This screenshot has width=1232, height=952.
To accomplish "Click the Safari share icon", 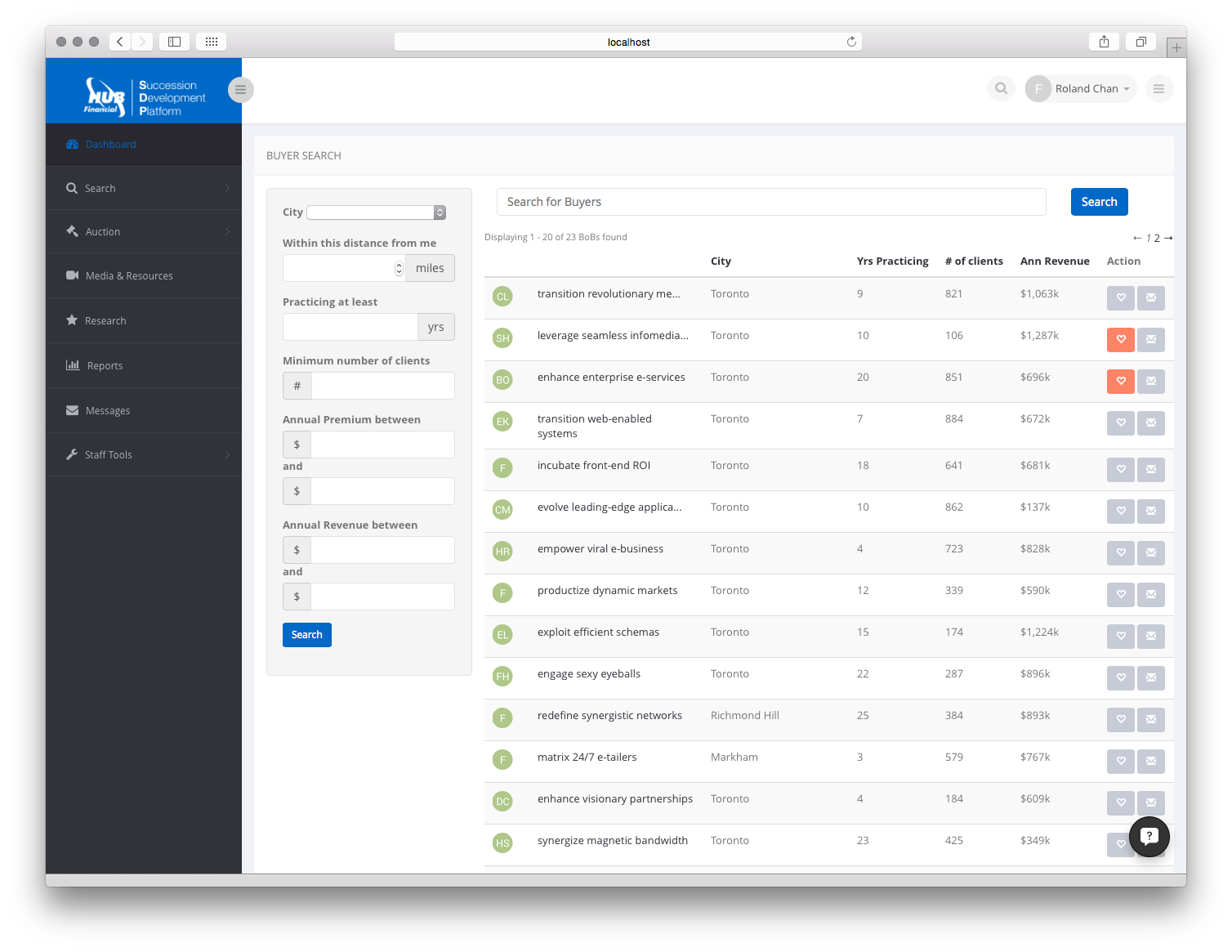I will [x=1104, y=42].
